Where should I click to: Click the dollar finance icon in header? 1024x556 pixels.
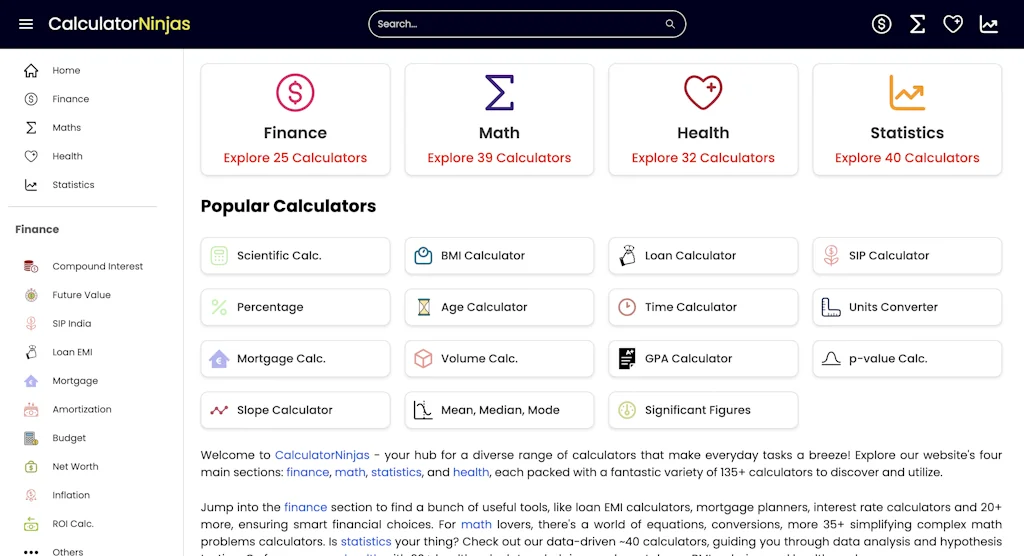coord(881,24)
